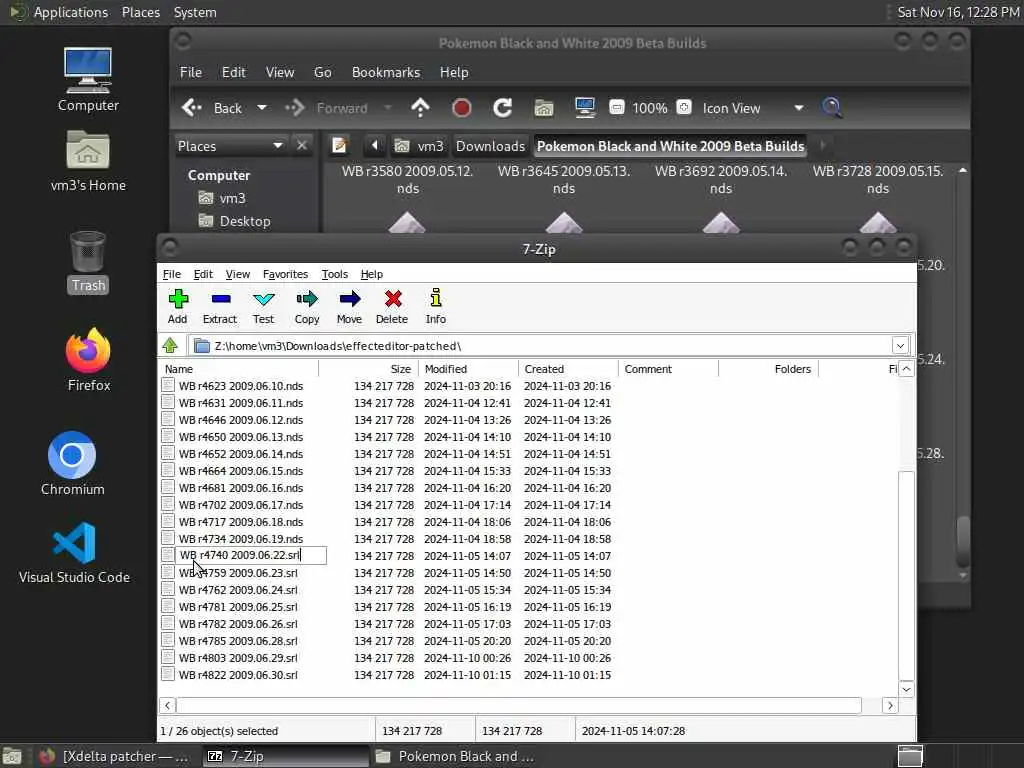Open Bookmarks menu in file manager
Screen dimensions: 1024x768
pyautogui.click(x=386, y=72)
